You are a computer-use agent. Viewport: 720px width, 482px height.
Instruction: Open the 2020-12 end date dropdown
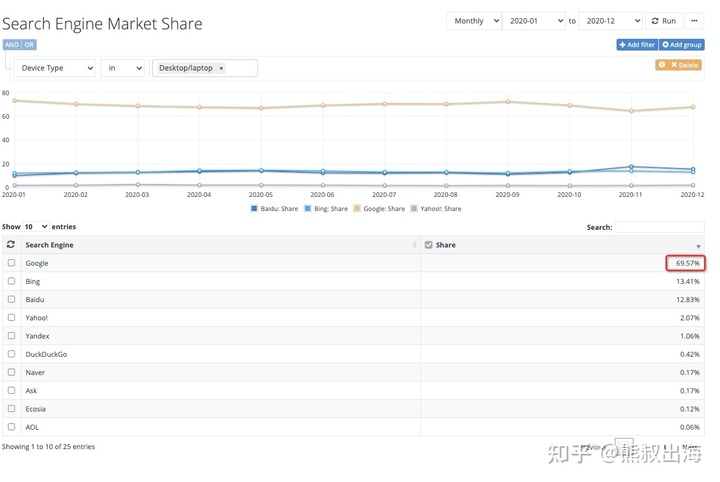pos(611,21)
